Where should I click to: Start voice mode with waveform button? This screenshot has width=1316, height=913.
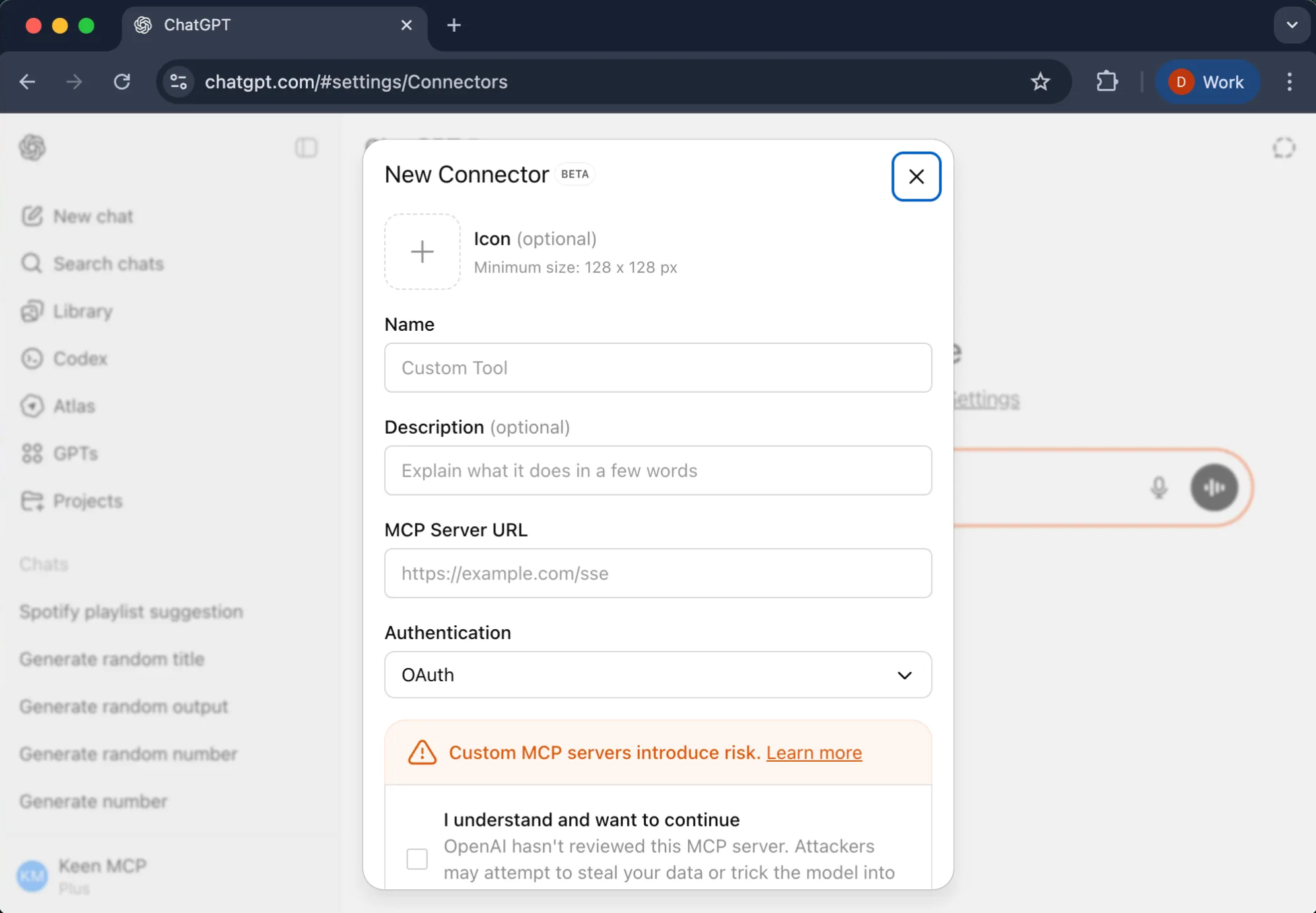point(1214,488)
